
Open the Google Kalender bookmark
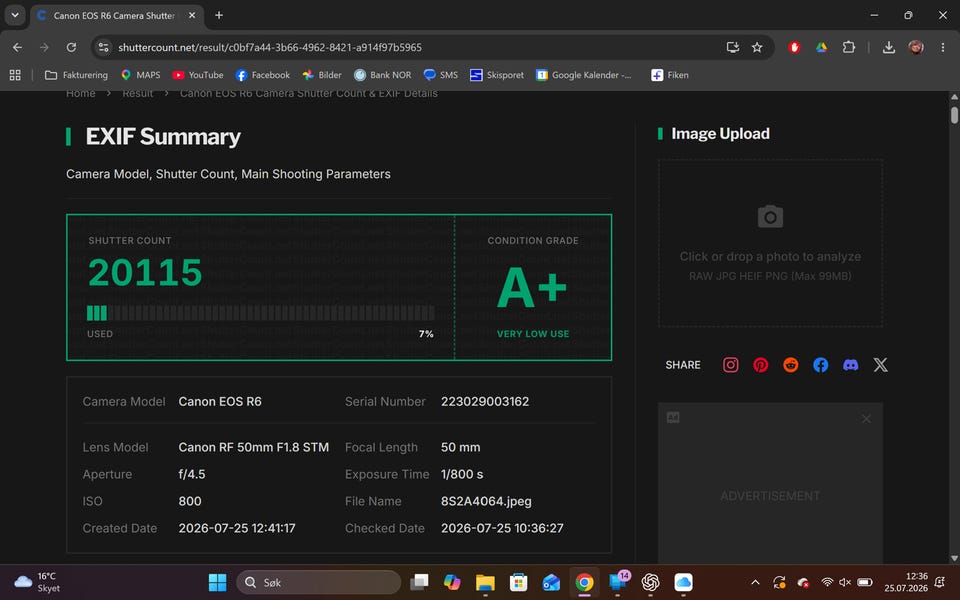coord(584,75)
